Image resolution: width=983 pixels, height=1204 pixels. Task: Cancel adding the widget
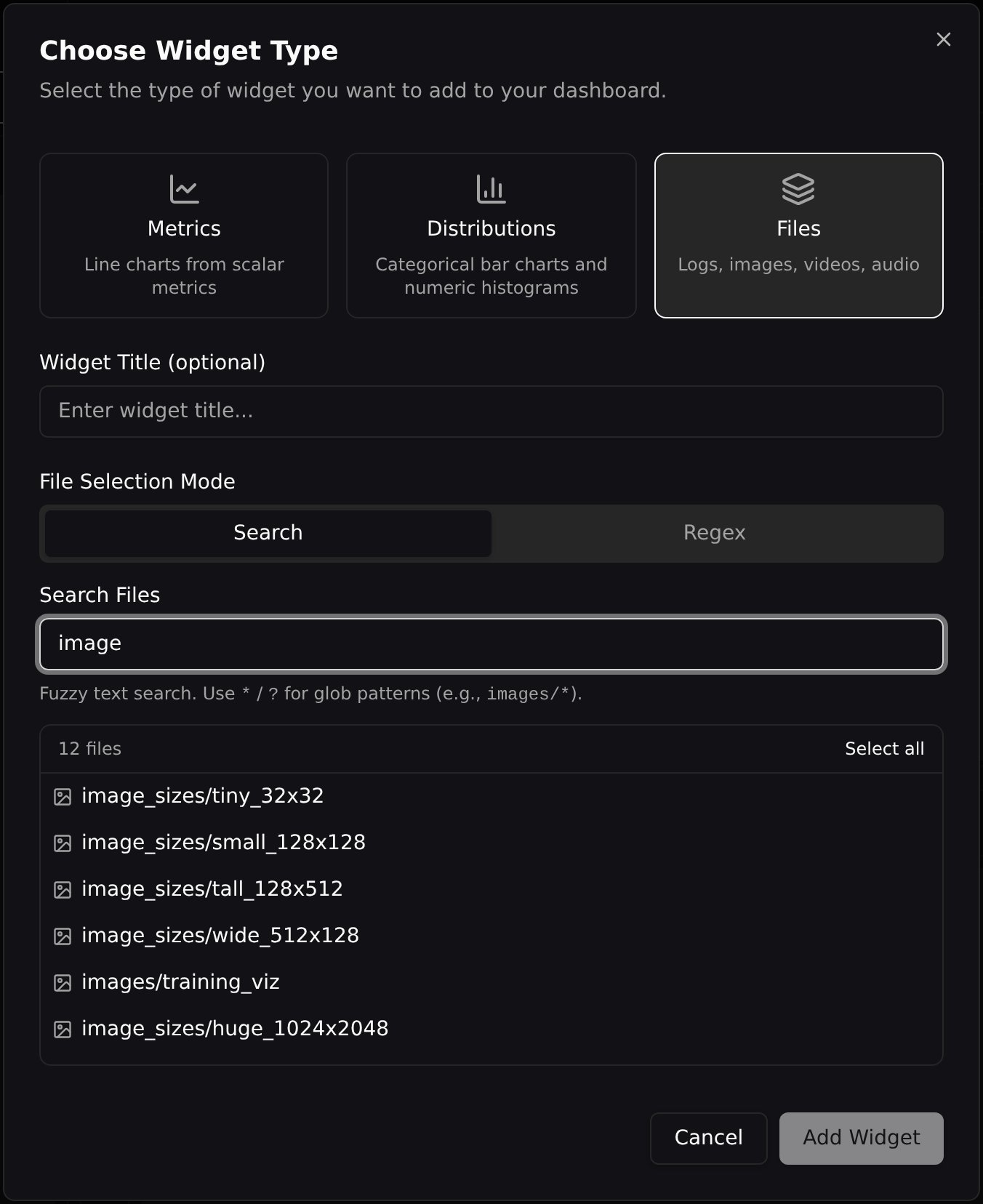tap(709, 1139)
